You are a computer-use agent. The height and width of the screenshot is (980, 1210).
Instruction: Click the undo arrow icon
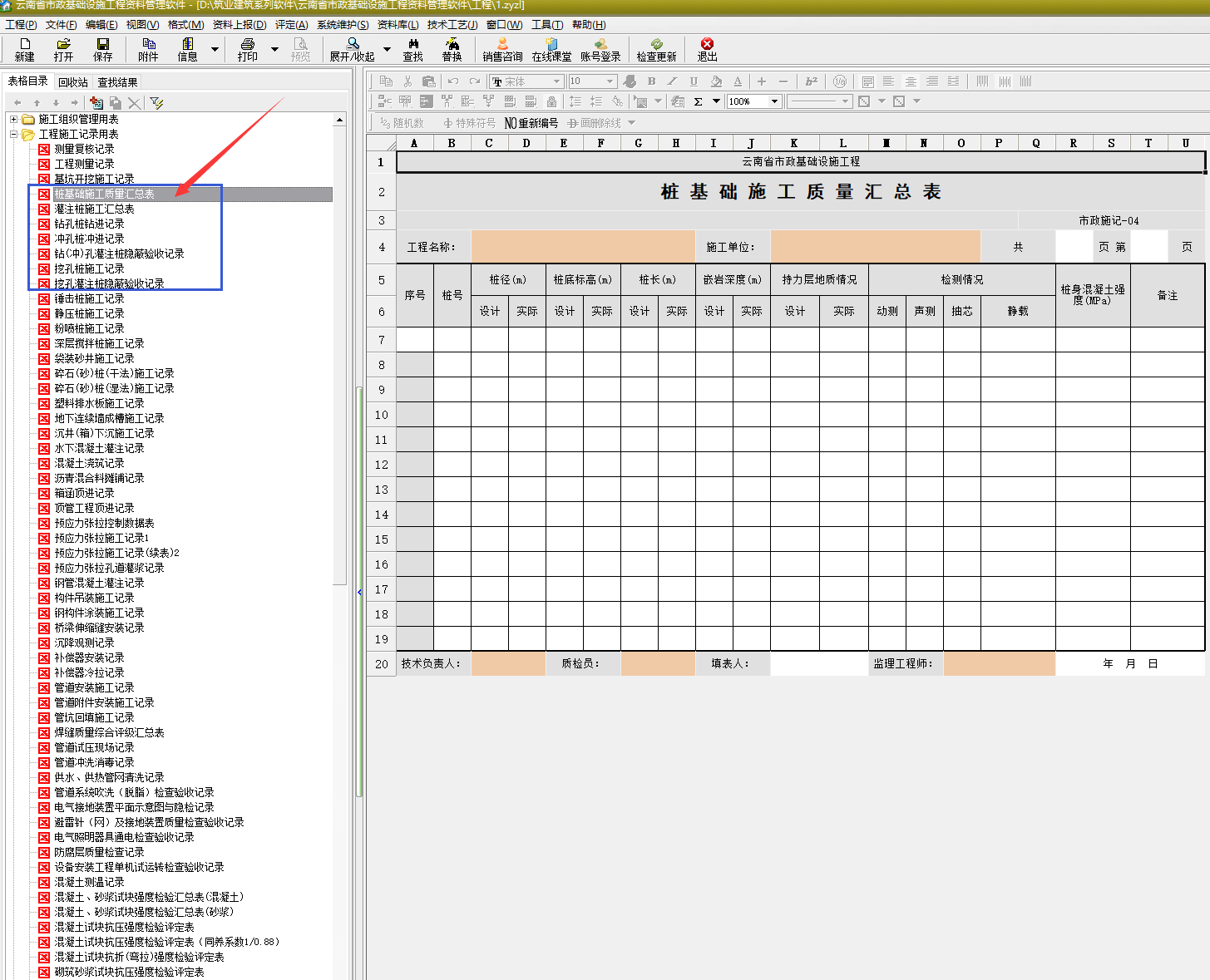point(453,81)
